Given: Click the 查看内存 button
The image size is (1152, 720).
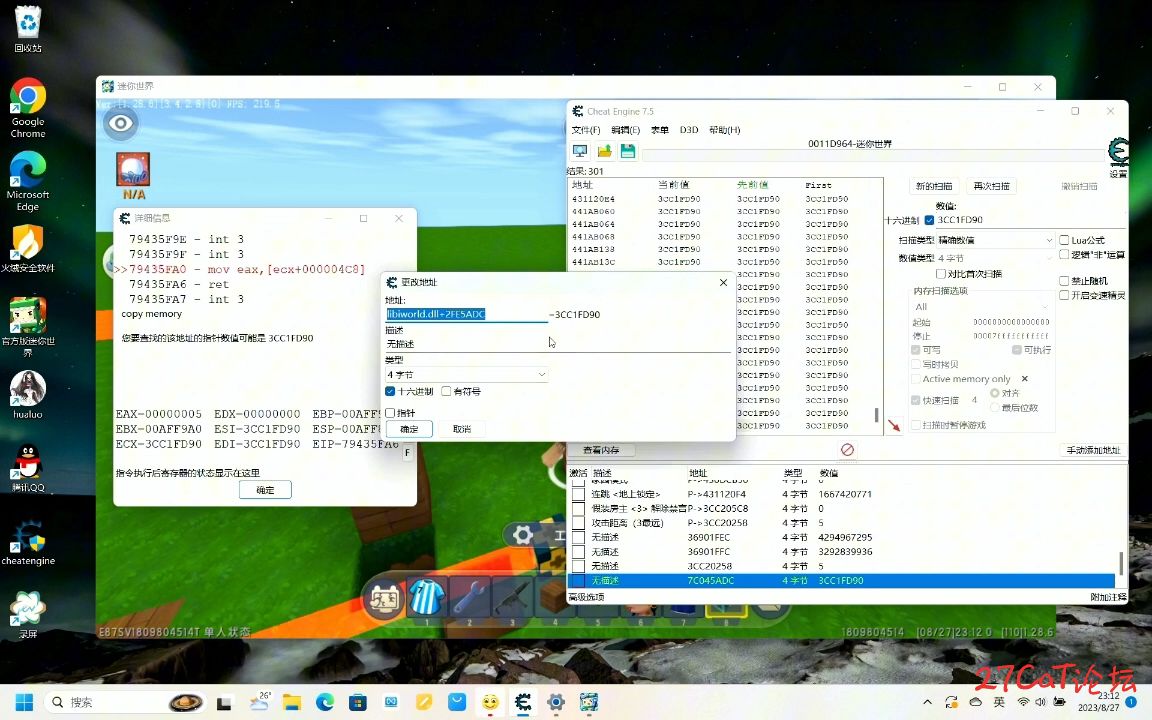Looking at the screenshot, I should point(601,450).
